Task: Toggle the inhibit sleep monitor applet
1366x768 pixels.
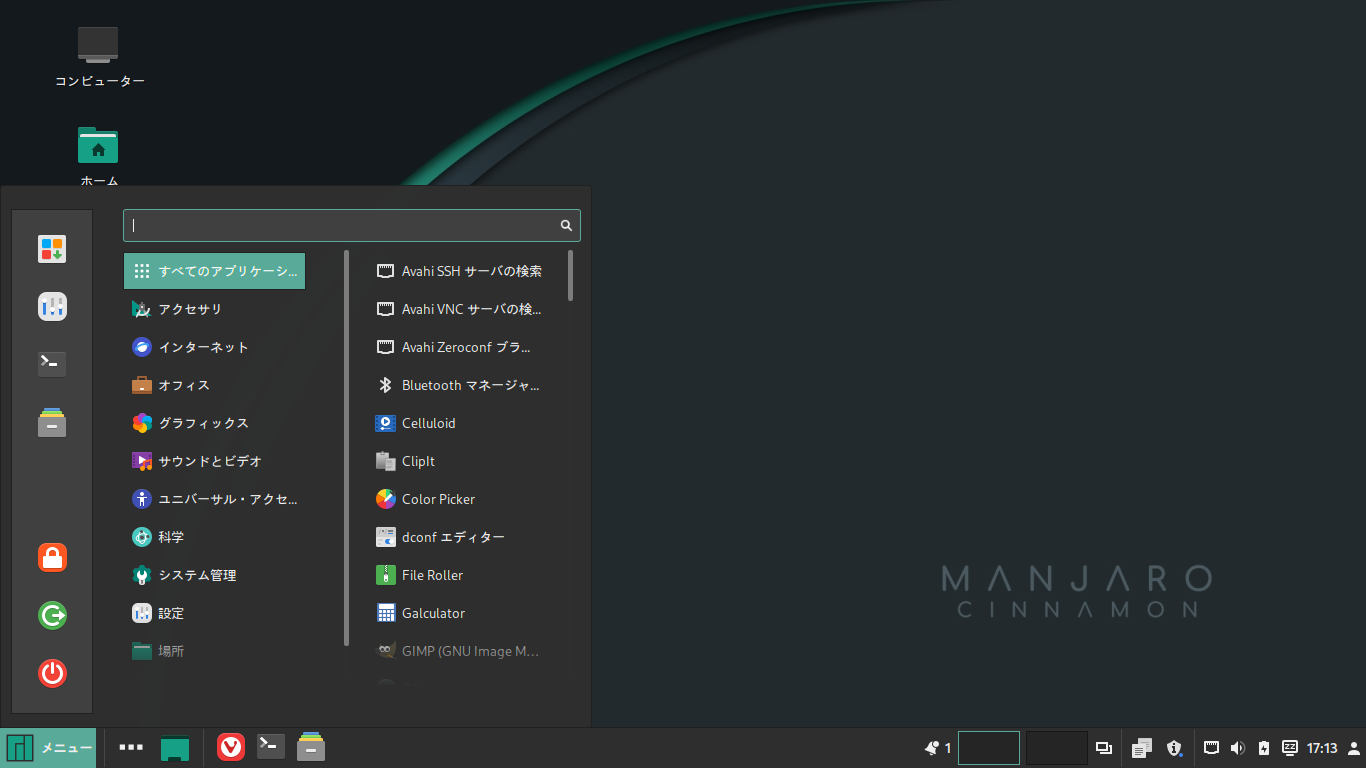Action: (1290, 747)
